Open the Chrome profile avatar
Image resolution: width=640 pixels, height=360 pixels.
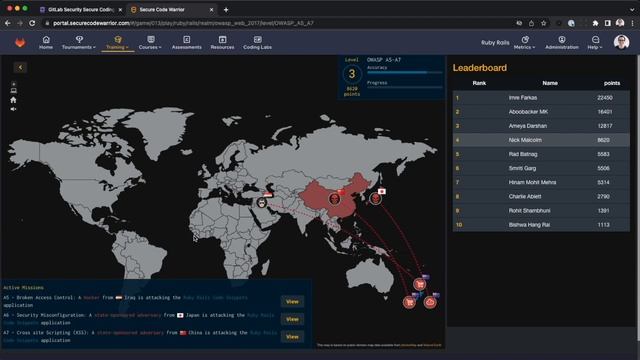pos(620,23)
